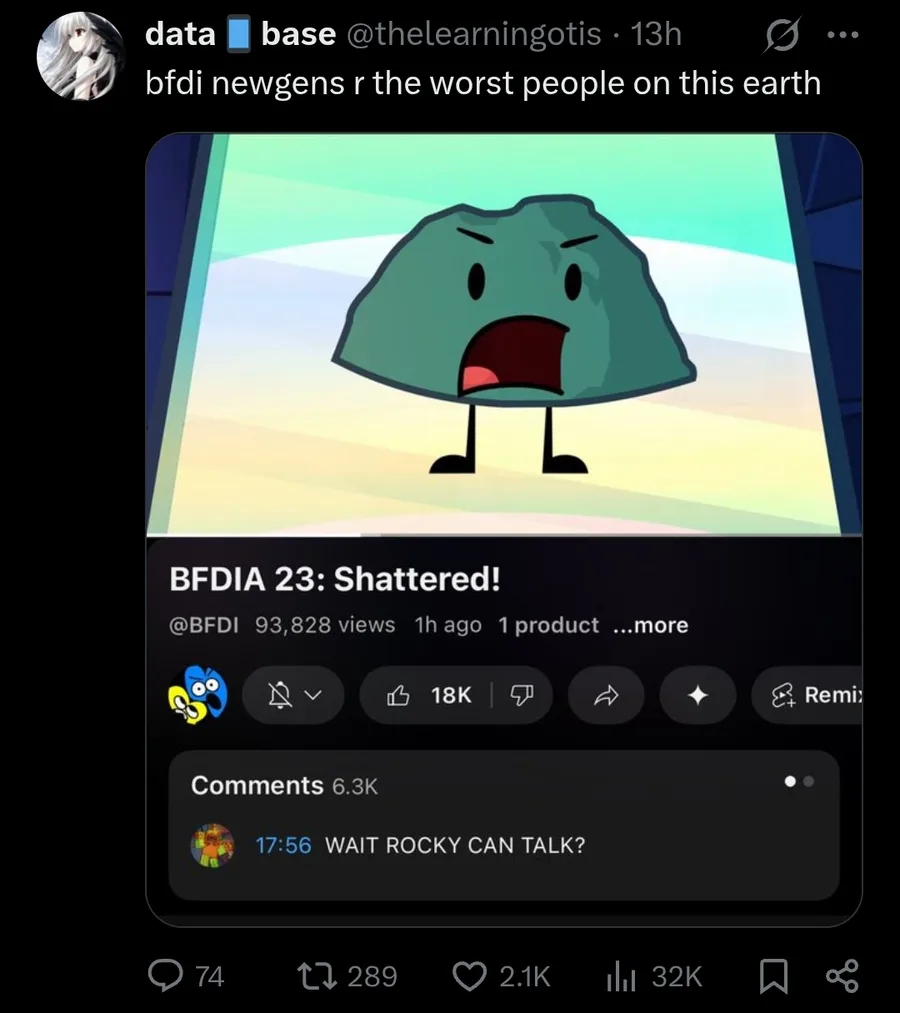Expand the Comments 6.3K section
900x1013 pixels.
pos(504,825)
